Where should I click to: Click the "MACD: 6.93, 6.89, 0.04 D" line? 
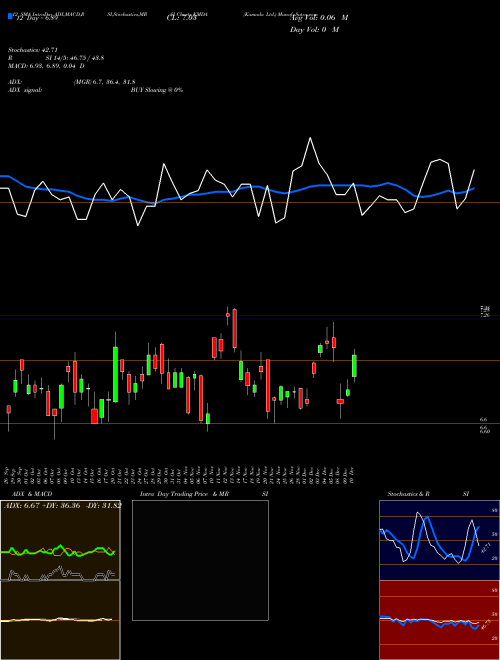click(46, 66)
